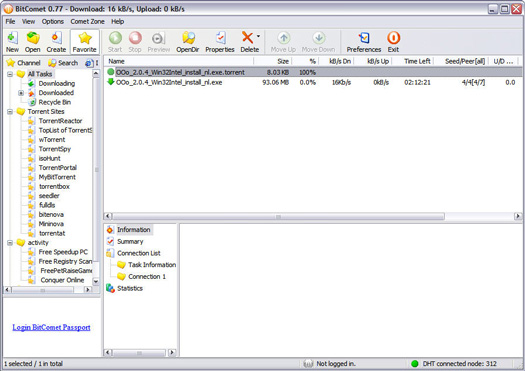
Task: Click sidebar tree scroll up arrow
Action: click(x=96, y=73)
